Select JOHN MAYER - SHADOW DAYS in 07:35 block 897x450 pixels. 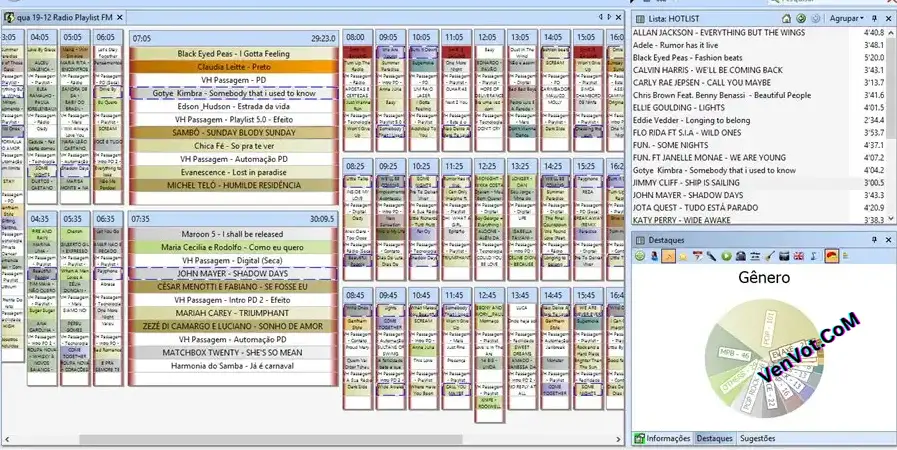(x=233, y=273)
